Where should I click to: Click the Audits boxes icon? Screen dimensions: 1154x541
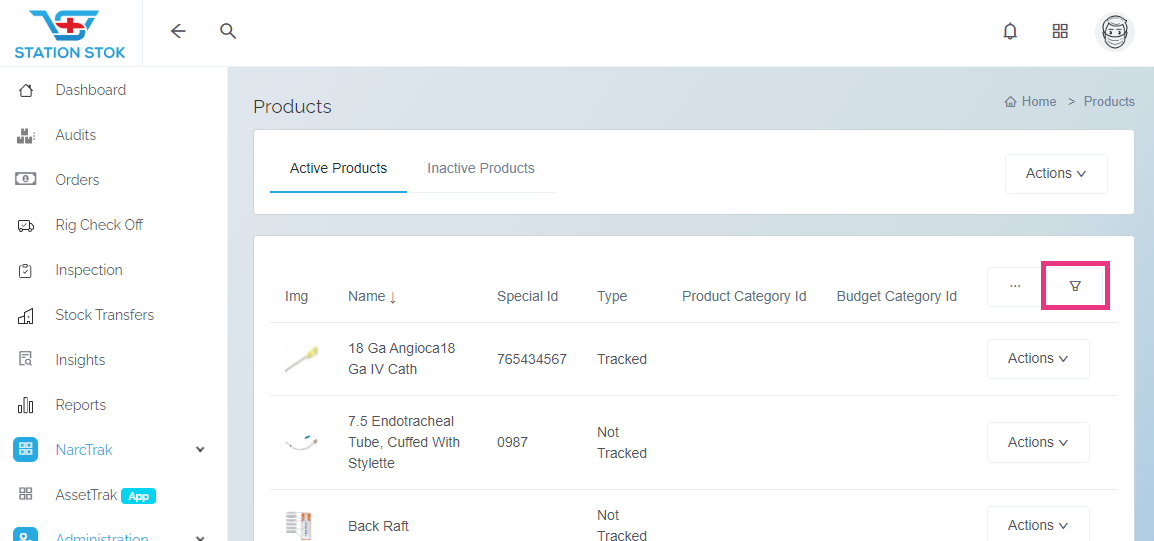26,135
